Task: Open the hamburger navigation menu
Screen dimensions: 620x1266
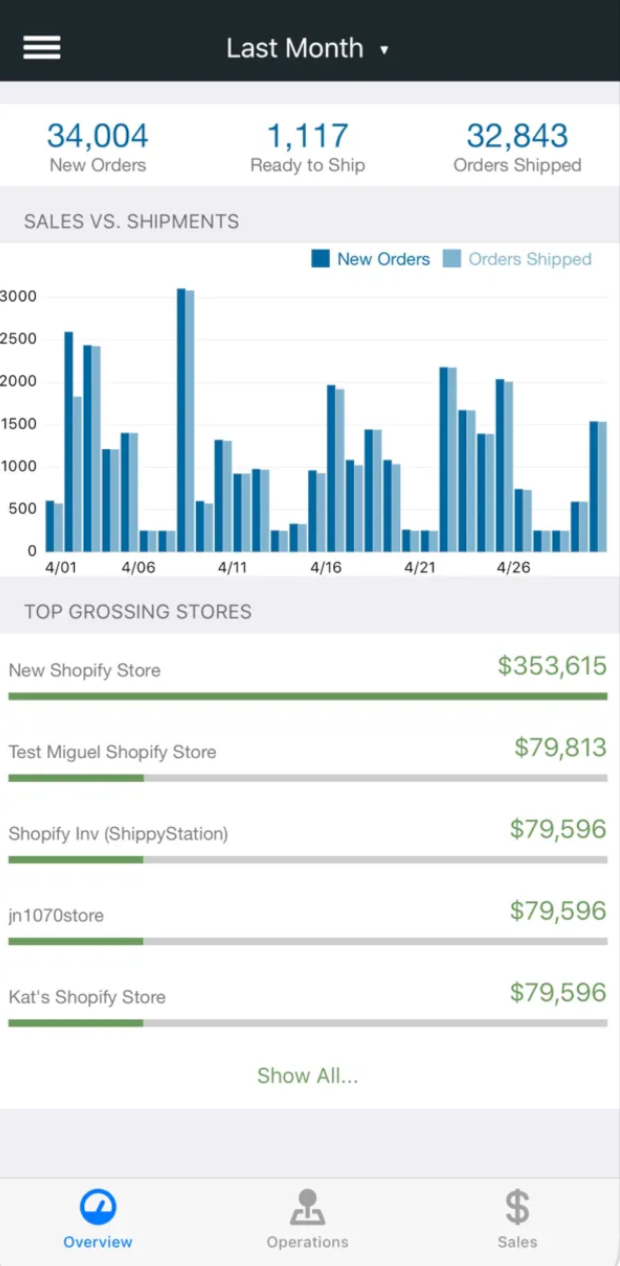Action: (x=41, y=47)
